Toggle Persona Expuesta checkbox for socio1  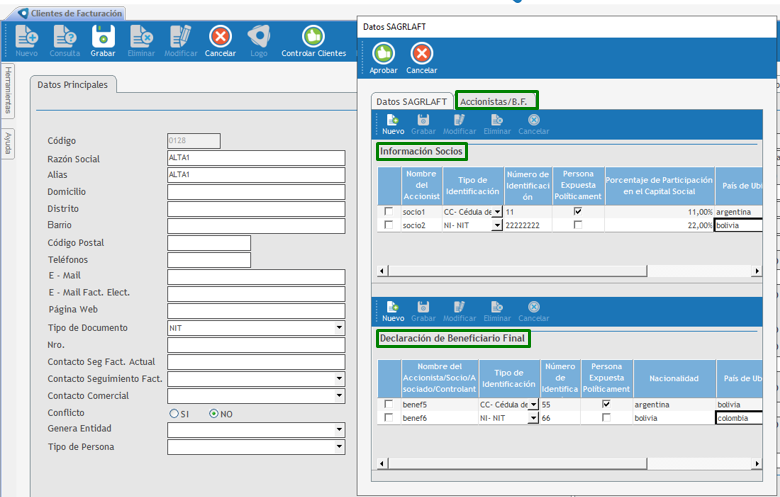(578, 211)
